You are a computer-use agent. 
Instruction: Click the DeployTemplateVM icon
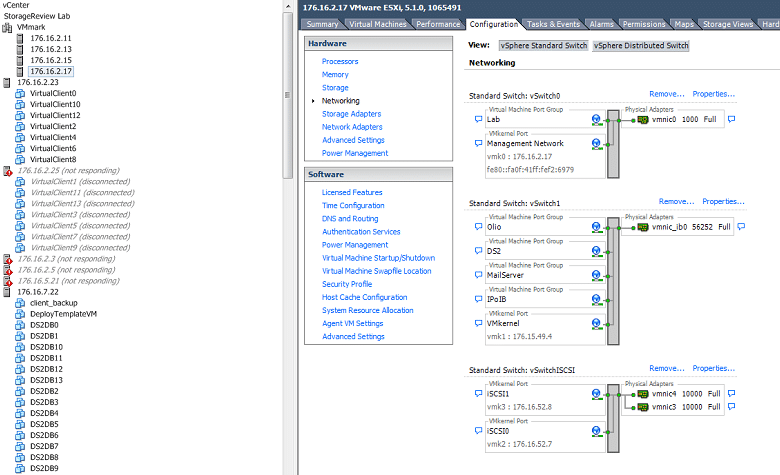click(20, 314)
